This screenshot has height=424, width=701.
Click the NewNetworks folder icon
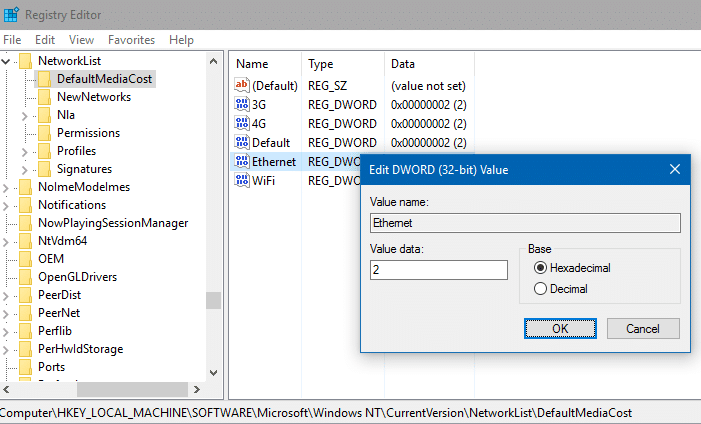click(44, 97)
